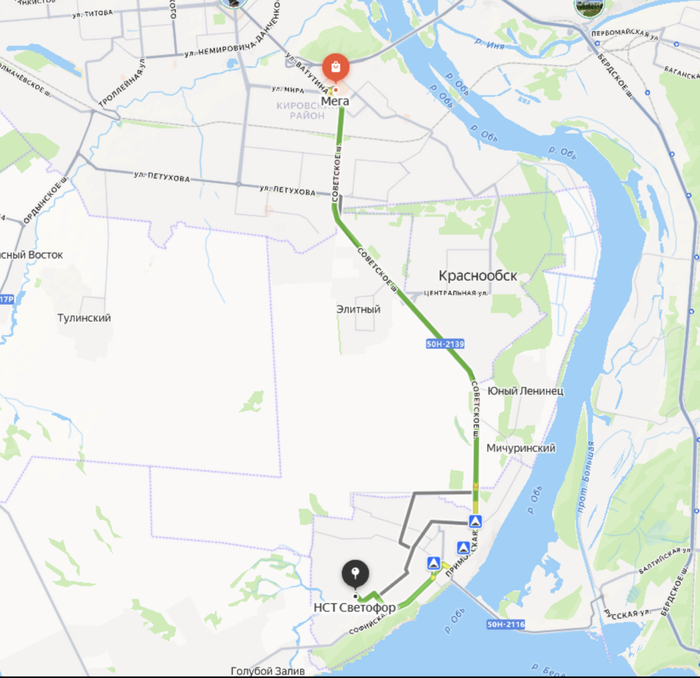Select the Кировский район district label

pyautogui.click(x=306, y=111)
